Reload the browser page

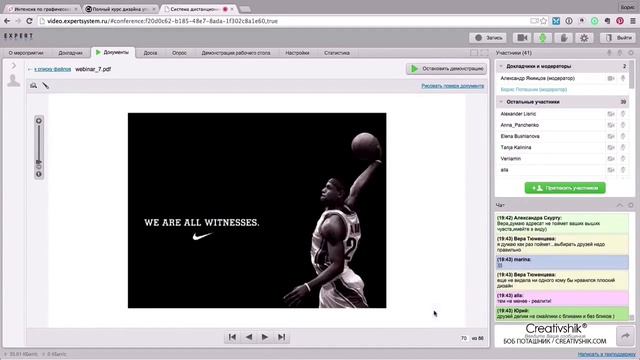point(29,21)
